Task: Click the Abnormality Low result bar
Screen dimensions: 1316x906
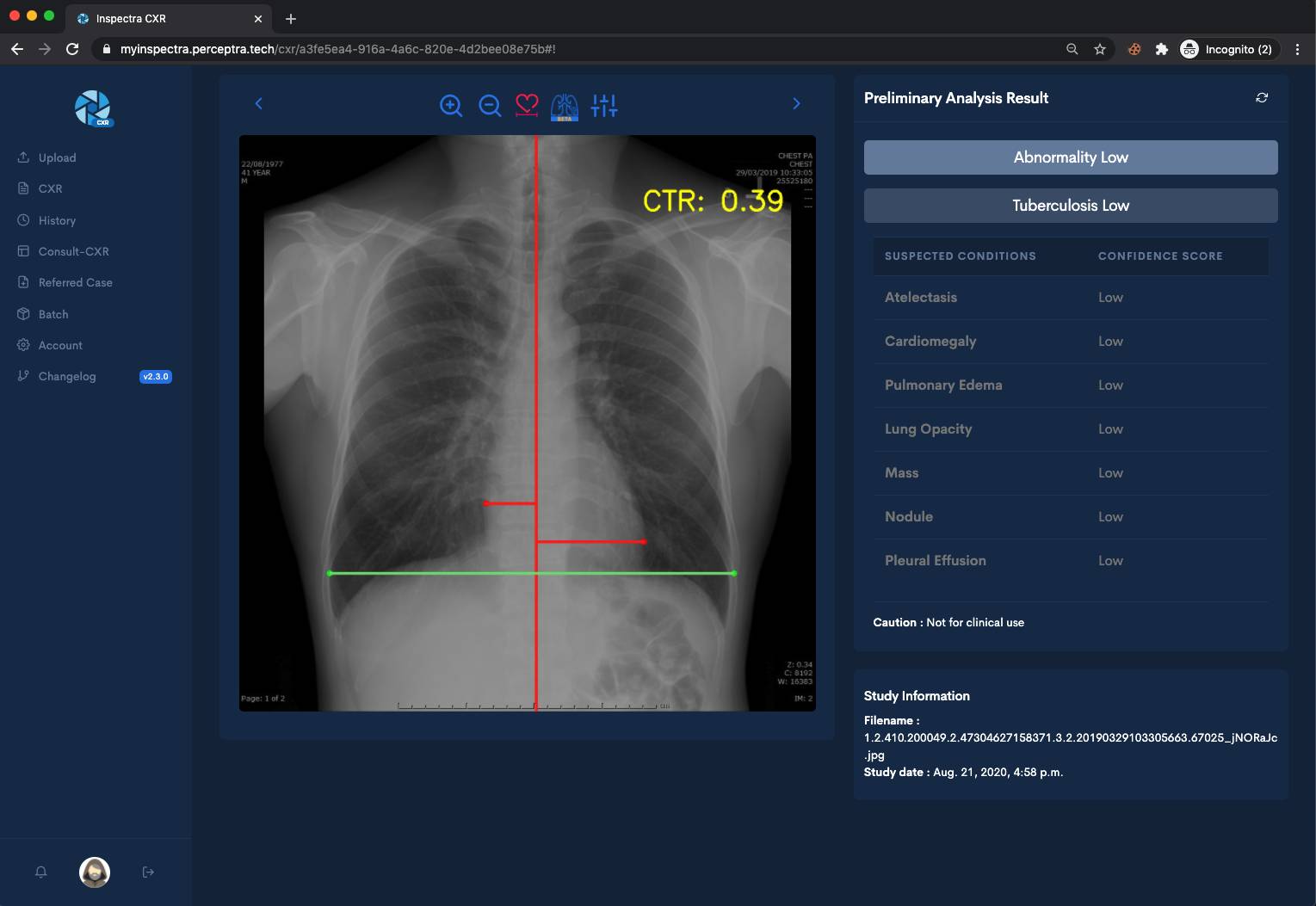Action: click(x=1070, y=157)
